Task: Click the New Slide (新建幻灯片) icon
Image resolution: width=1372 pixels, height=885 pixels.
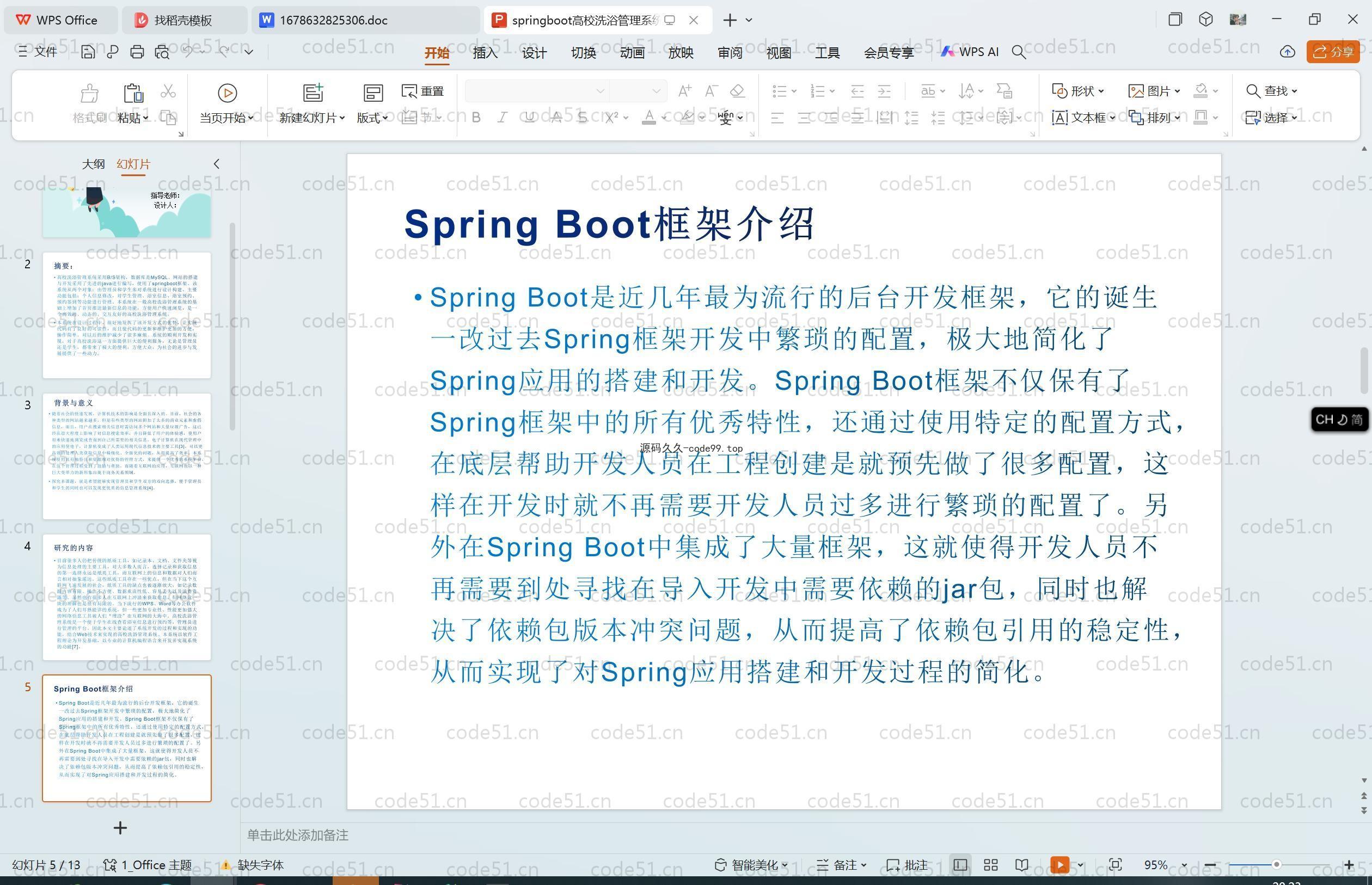Action: 313,93
